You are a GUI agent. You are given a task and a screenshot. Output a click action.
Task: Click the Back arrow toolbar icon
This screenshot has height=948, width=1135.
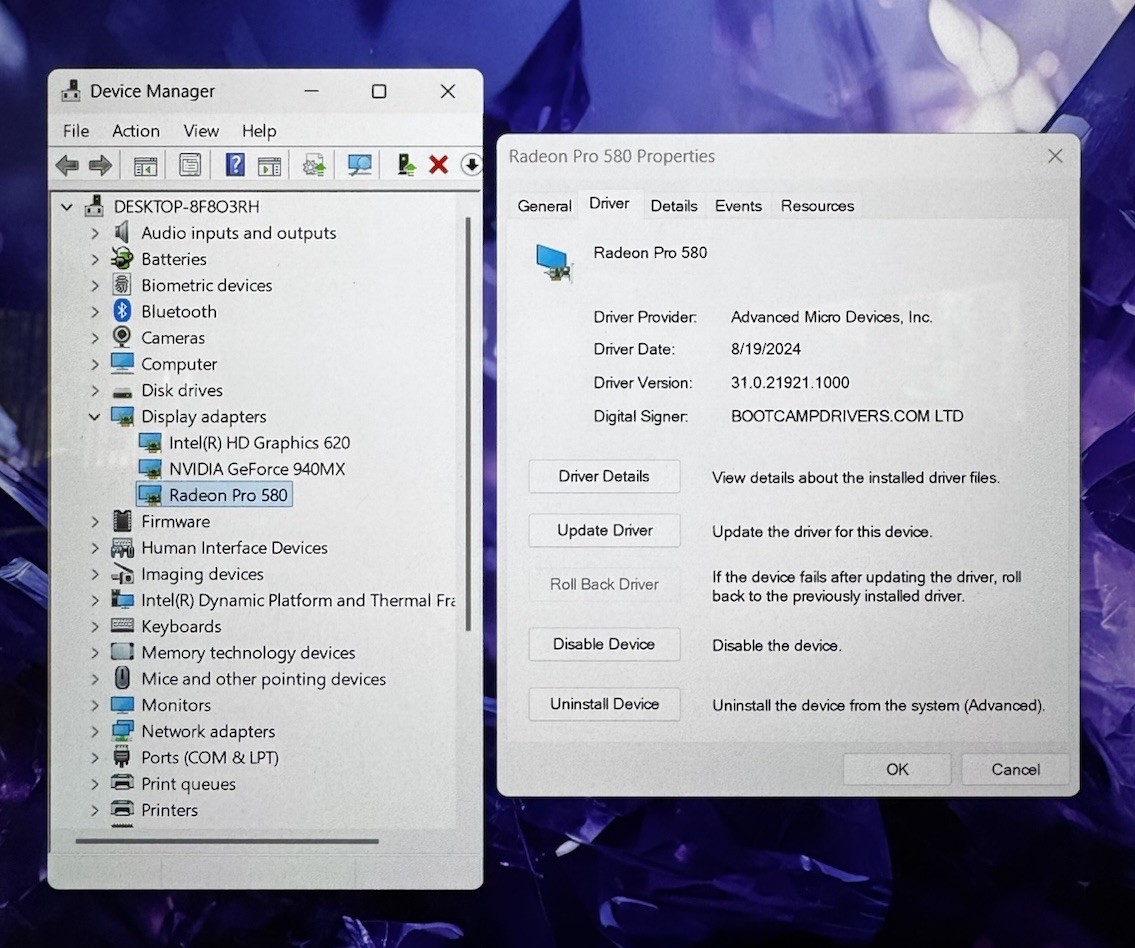point(67,165)
